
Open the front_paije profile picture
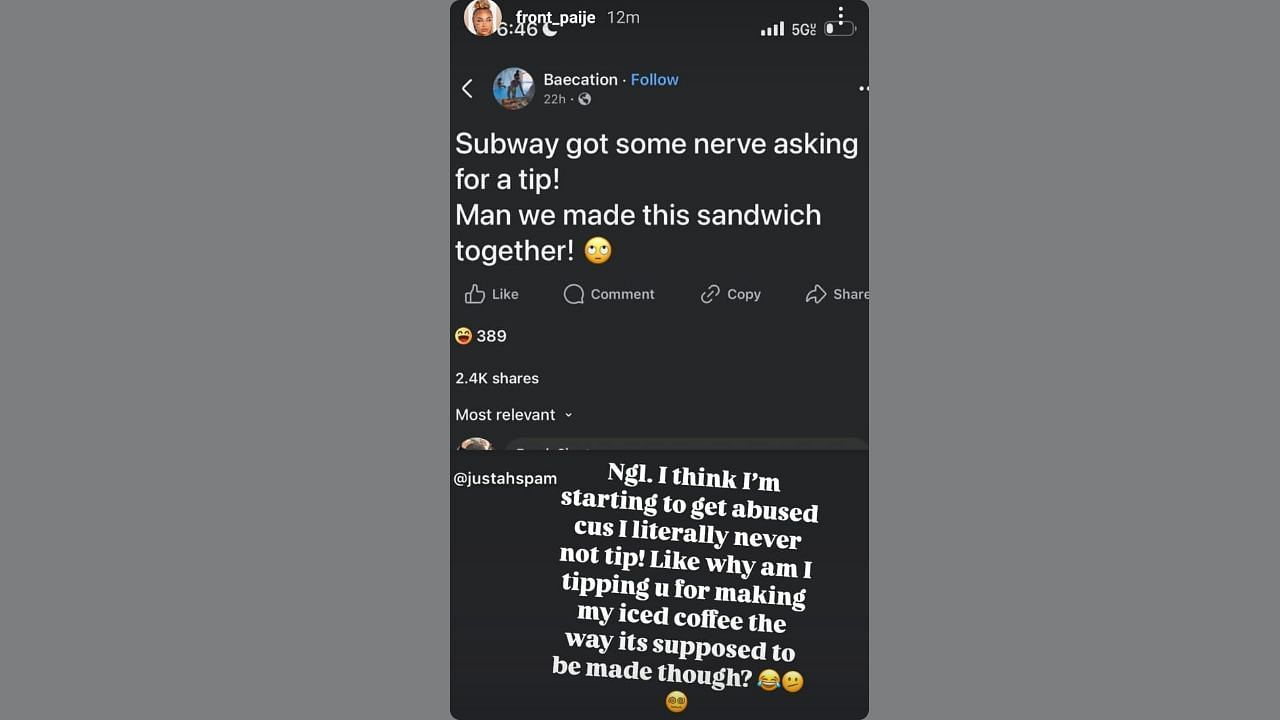point(482,18)
